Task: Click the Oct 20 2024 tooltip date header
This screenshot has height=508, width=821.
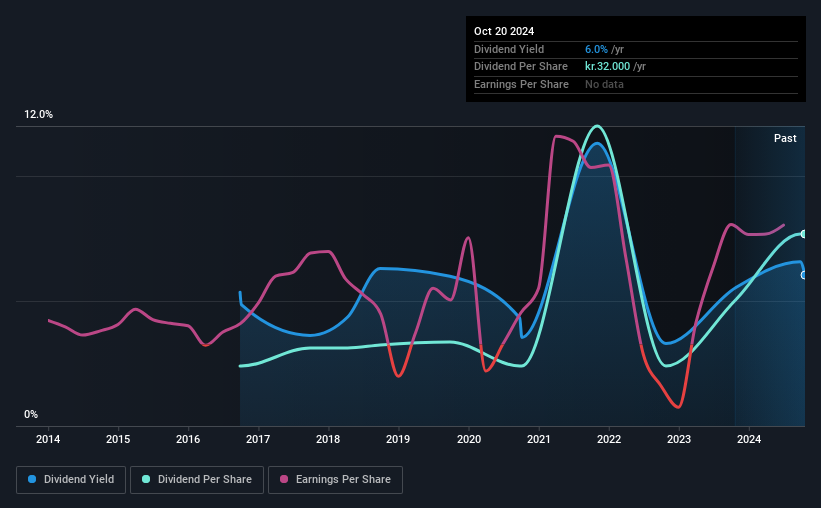Action: (504, 31)
